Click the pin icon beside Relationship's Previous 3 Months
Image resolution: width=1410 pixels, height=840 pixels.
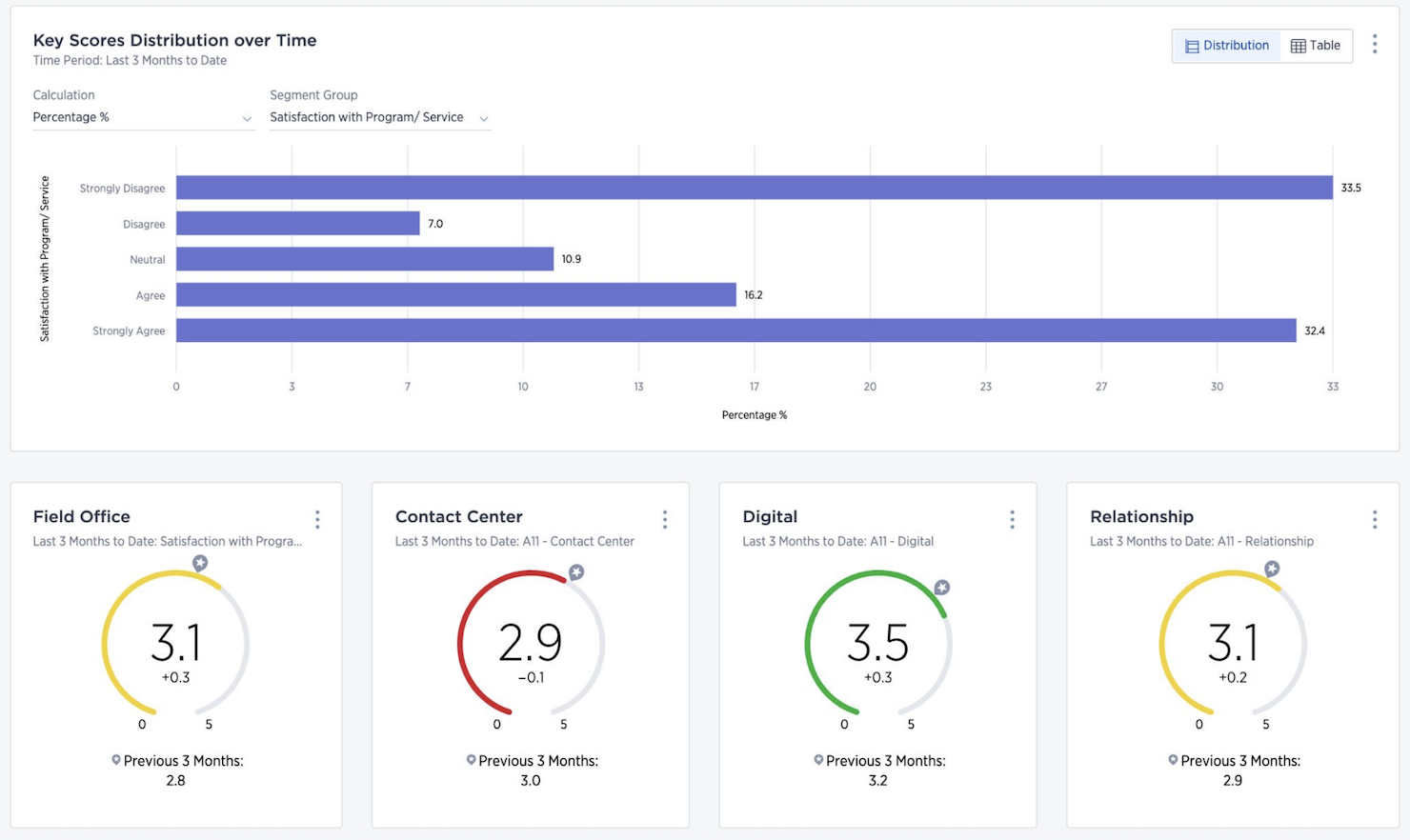[x=1172, y=760]
